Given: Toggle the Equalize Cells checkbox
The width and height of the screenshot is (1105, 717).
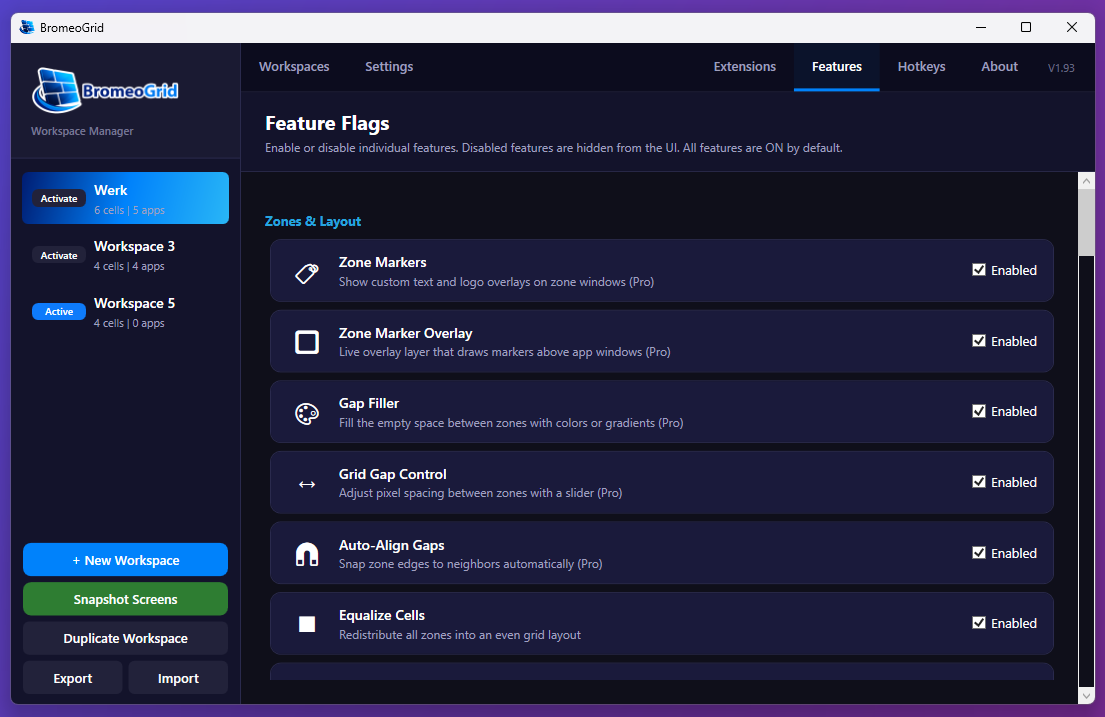Looking at the screenshot, I should click(x=978, y=623).
